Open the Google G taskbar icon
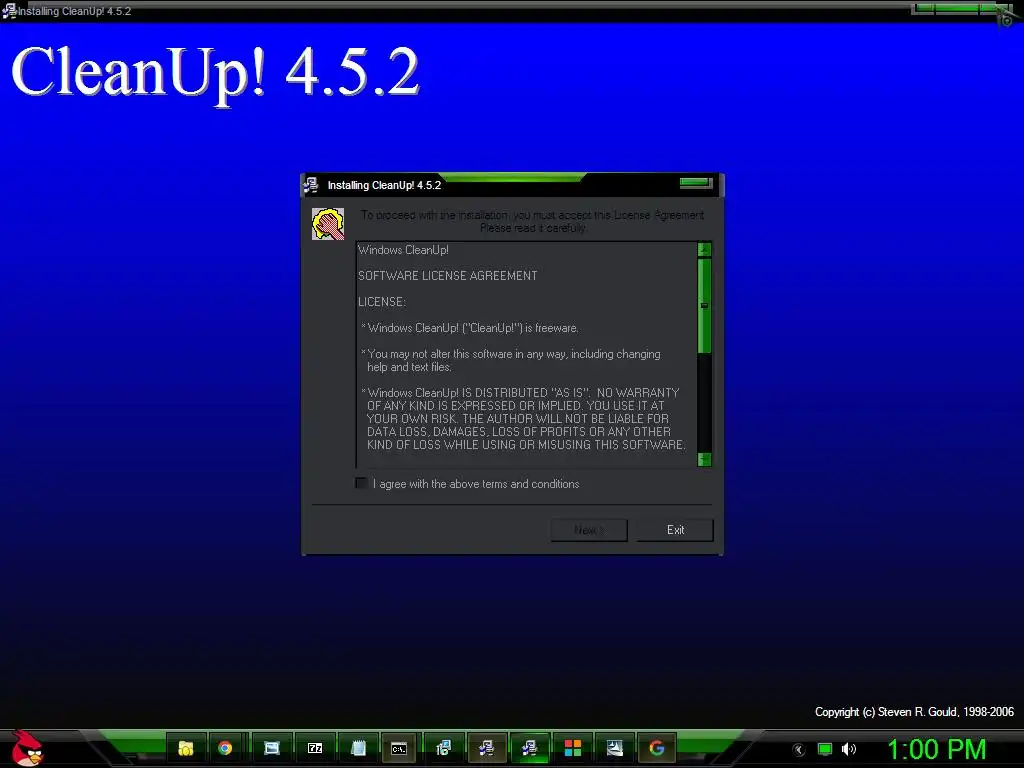The width and height of the screenshot is (1024, 768). pyautogui.click(x=657, y=748)
